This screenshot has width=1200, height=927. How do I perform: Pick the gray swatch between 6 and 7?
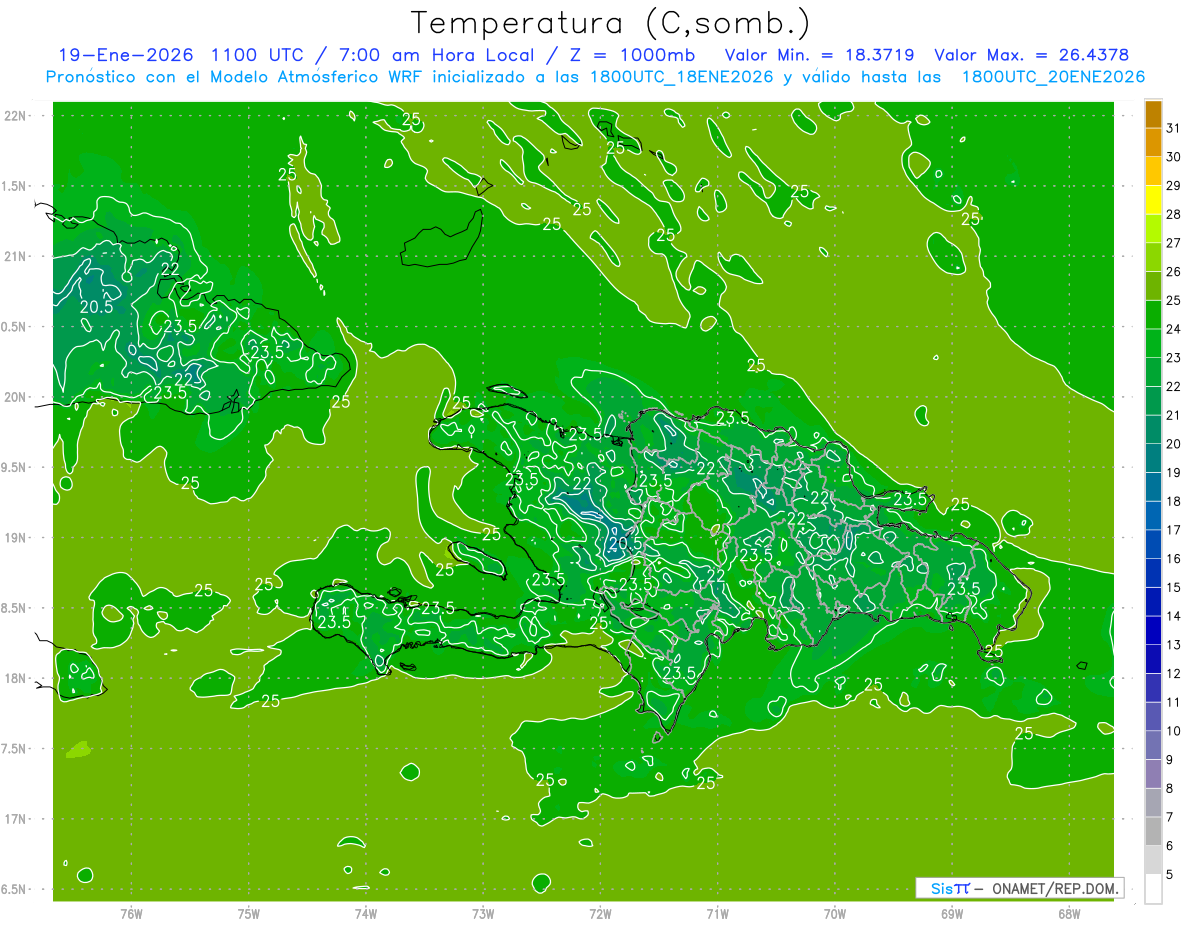pyautogui.click(x=1153, y=832)
